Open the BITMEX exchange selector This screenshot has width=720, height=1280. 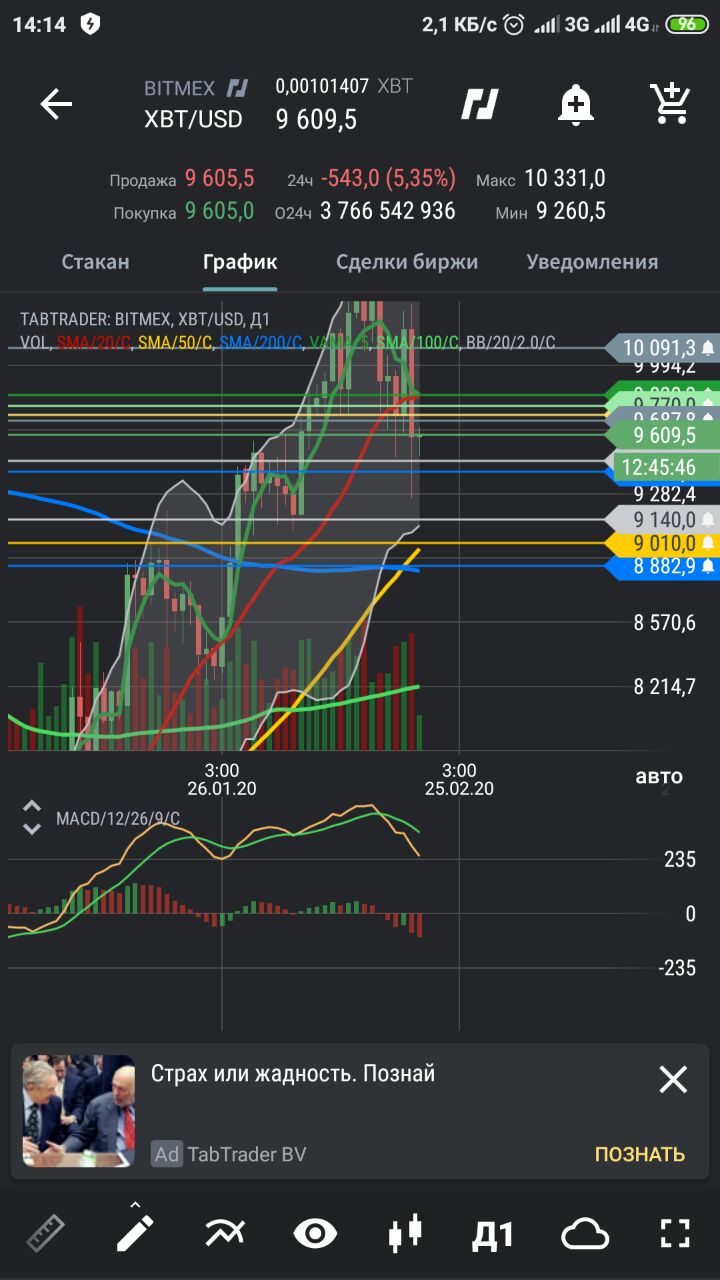[x=196, y=87]
